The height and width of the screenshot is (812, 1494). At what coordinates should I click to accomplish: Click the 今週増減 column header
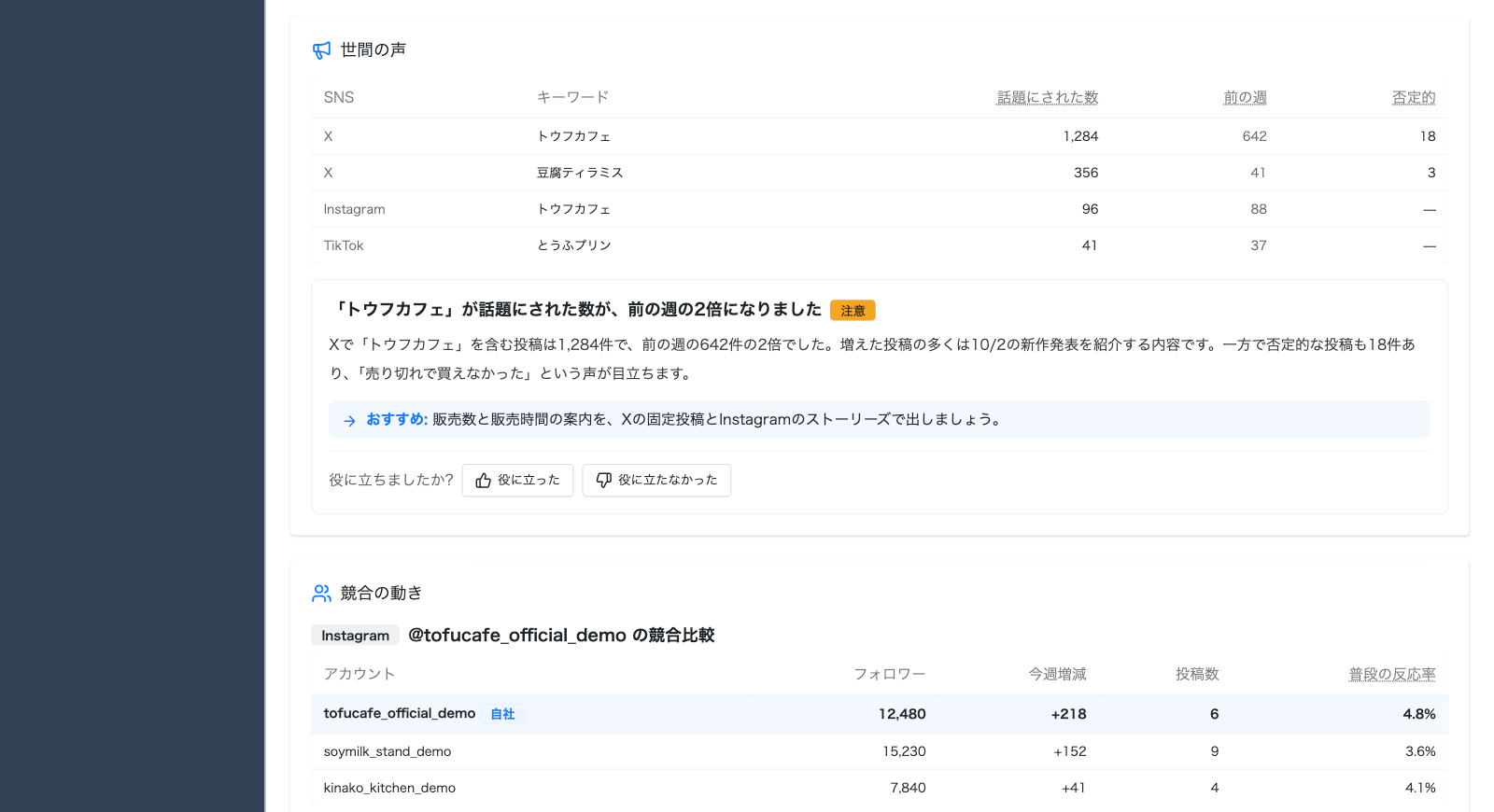pos(1058,674)
